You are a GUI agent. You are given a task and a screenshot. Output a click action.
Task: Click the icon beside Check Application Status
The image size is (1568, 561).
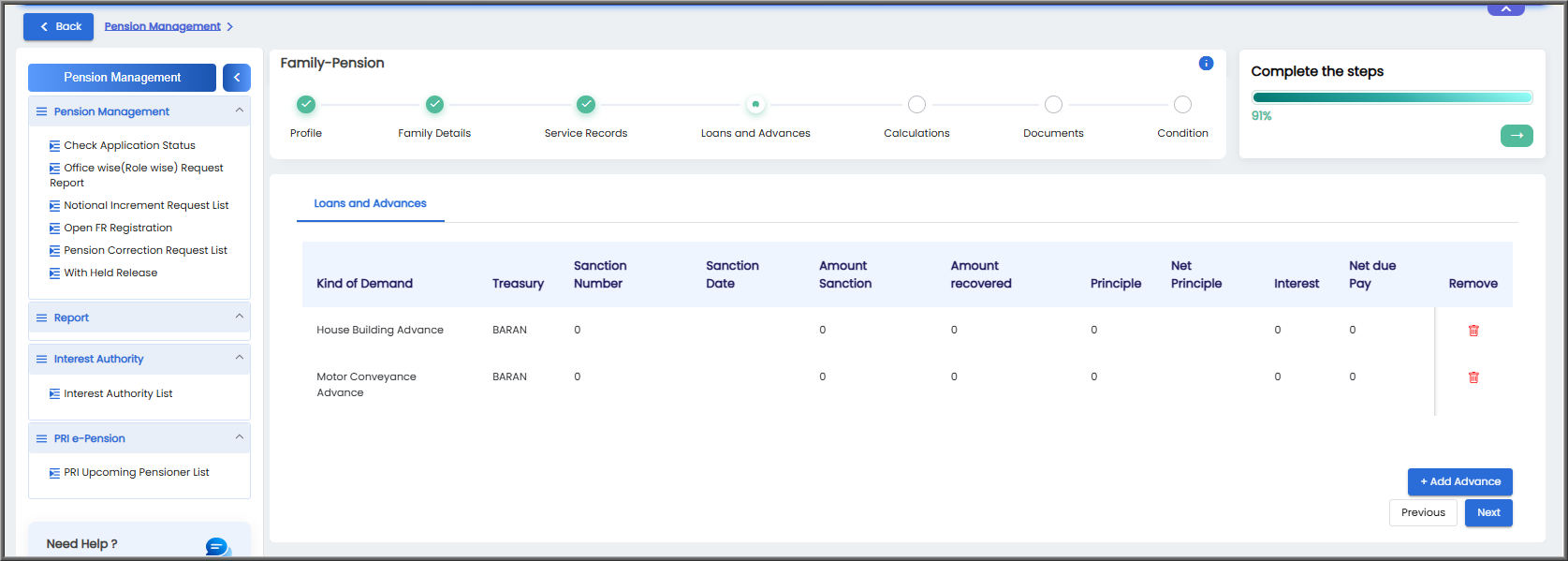(x=54, y=146)
